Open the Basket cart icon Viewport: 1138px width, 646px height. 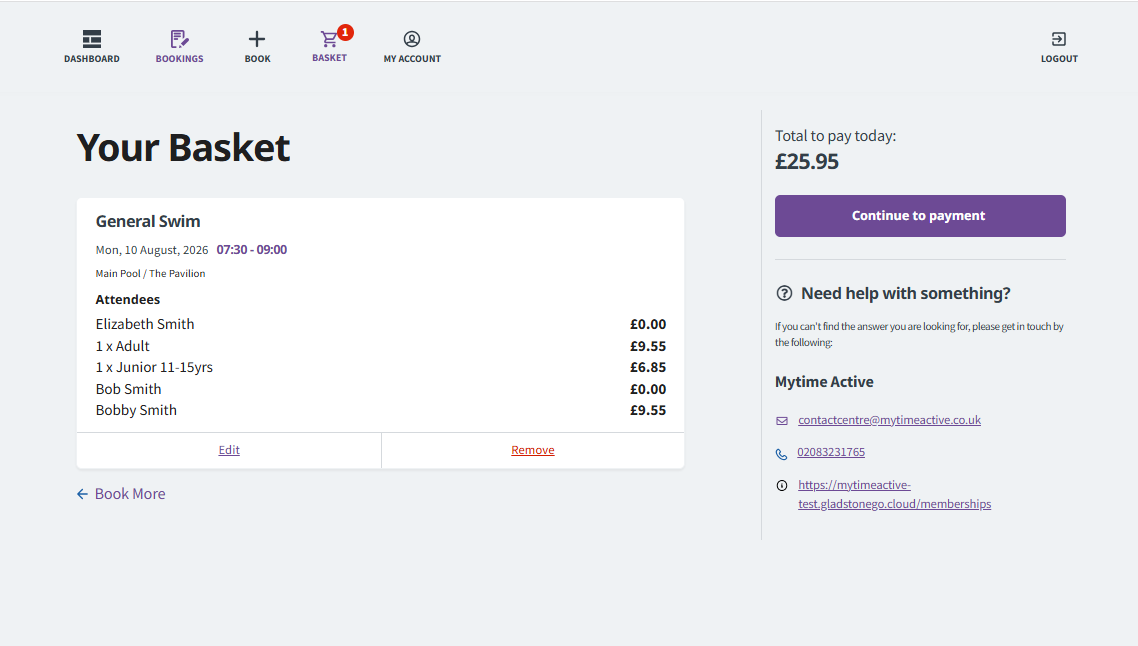coord(329,38)
